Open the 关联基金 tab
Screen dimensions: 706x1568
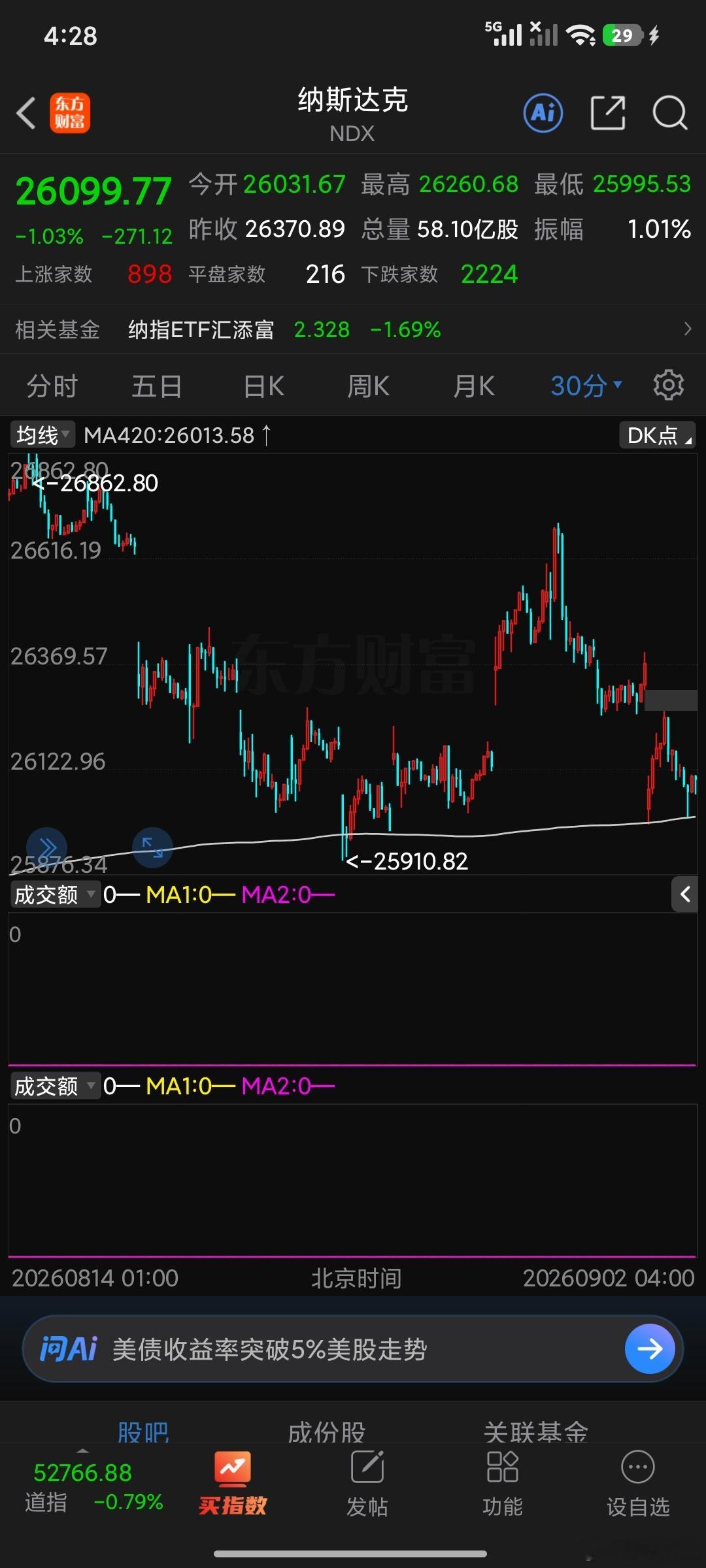coord(536,1432)
